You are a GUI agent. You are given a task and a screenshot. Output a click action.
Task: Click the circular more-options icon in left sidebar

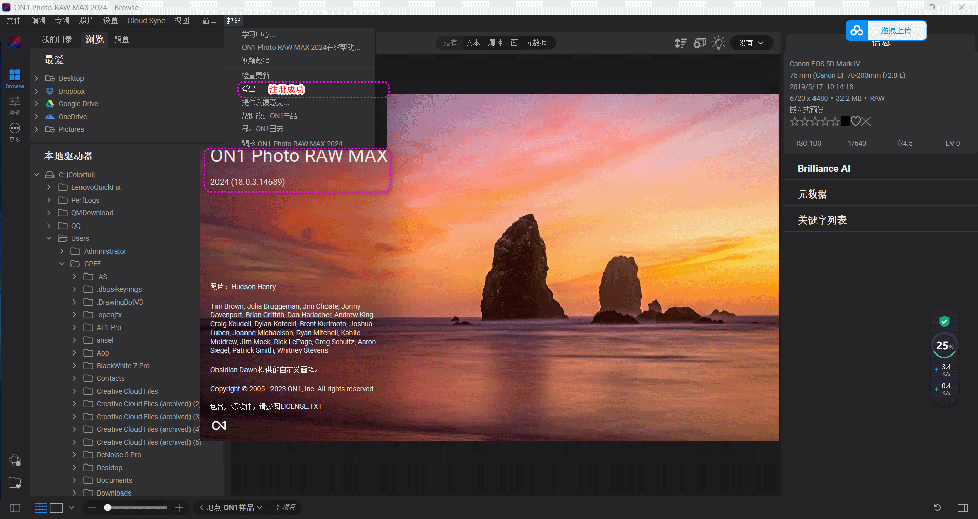click(14, 130)
